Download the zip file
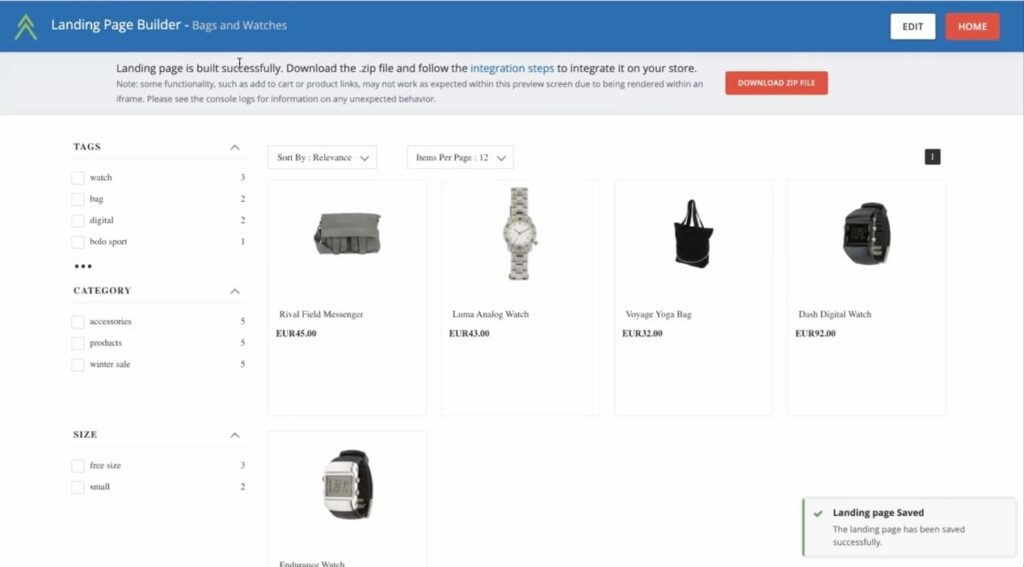 tap(776, 83)
